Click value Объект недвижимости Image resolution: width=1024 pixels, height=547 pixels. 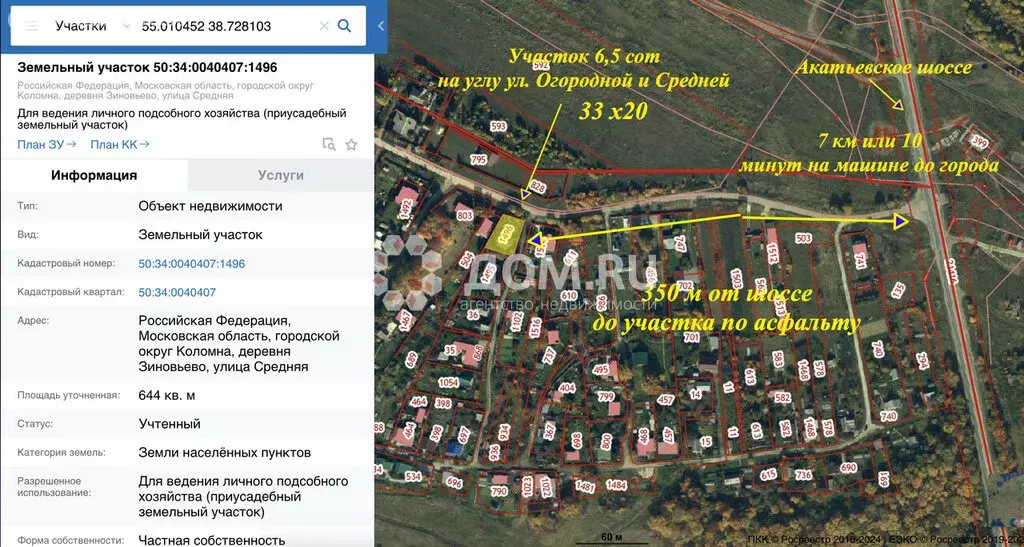pos(210,206)
